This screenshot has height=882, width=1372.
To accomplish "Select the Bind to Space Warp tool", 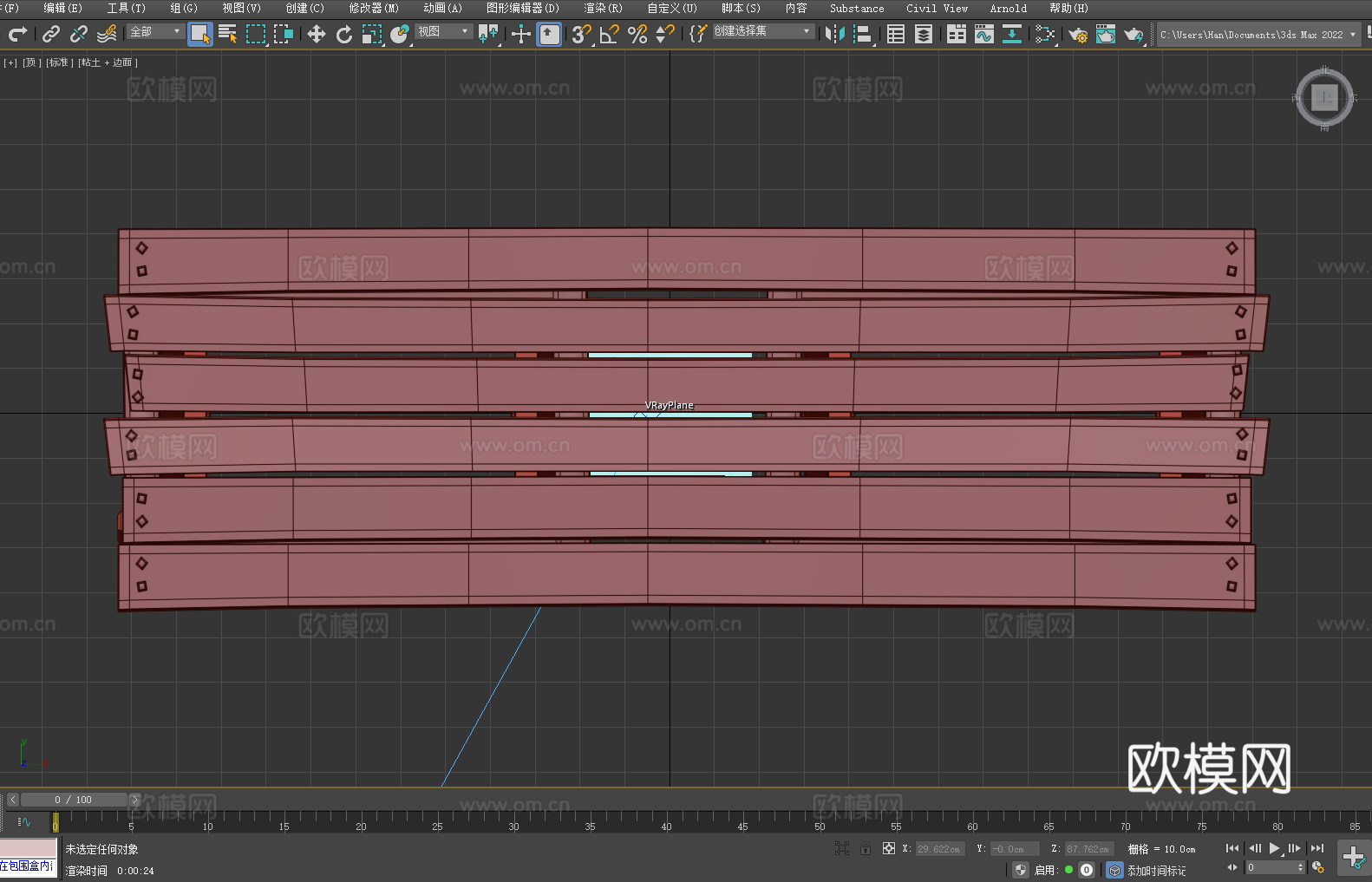I will click(107, 34).
